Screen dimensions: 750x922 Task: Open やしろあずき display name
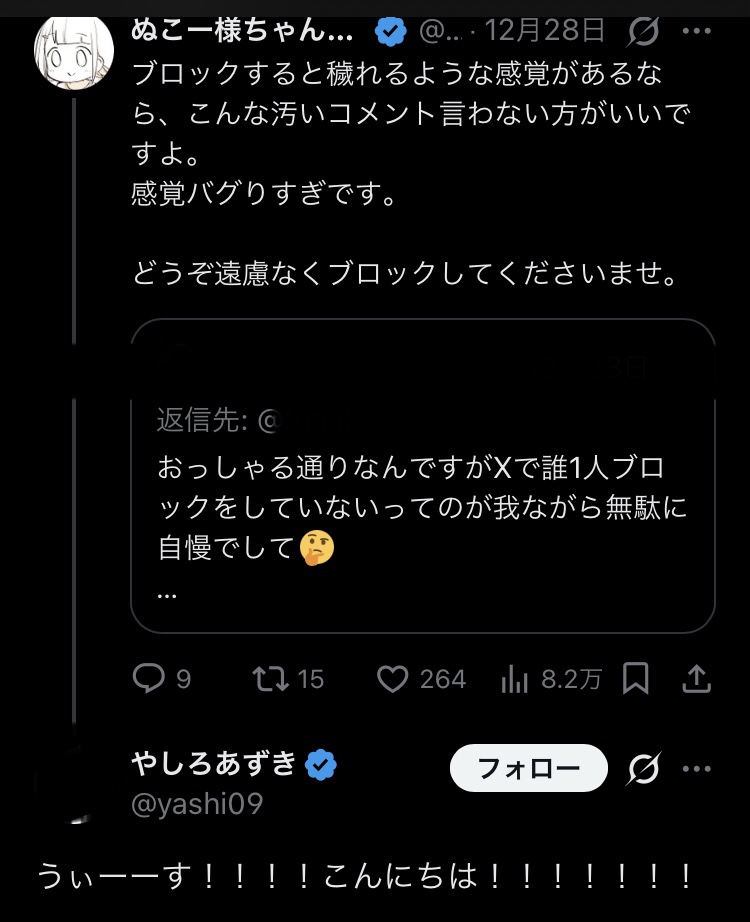214,764
